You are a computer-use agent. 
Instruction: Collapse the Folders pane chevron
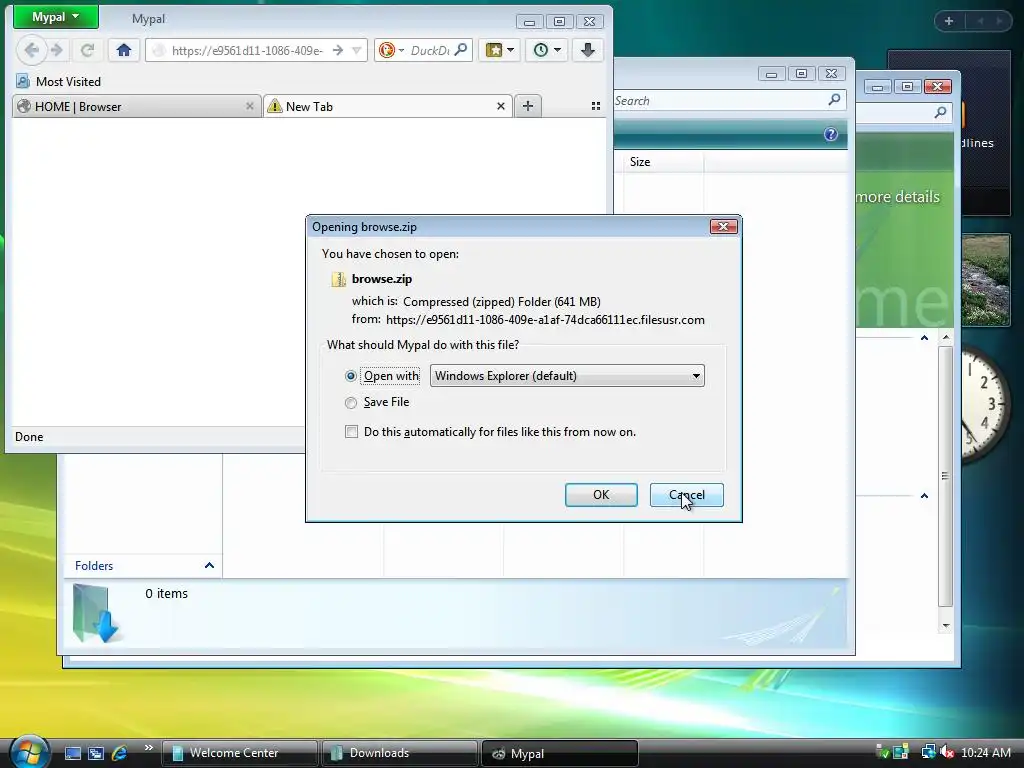[x=209, y=566]
